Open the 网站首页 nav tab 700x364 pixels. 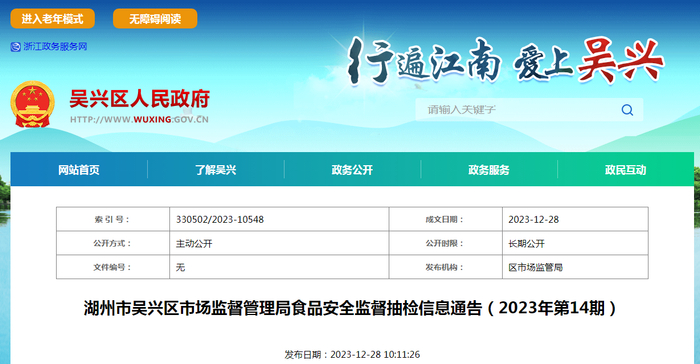(79, 170)
